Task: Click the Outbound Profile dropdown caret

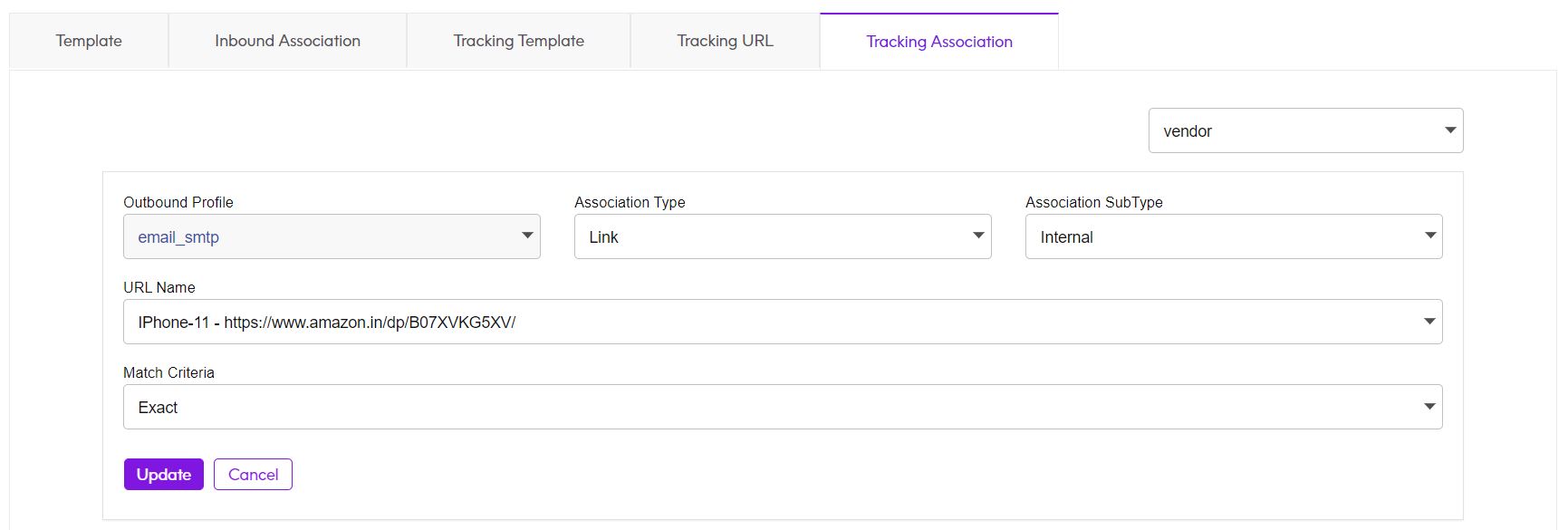Action: (x=527, y=236)
